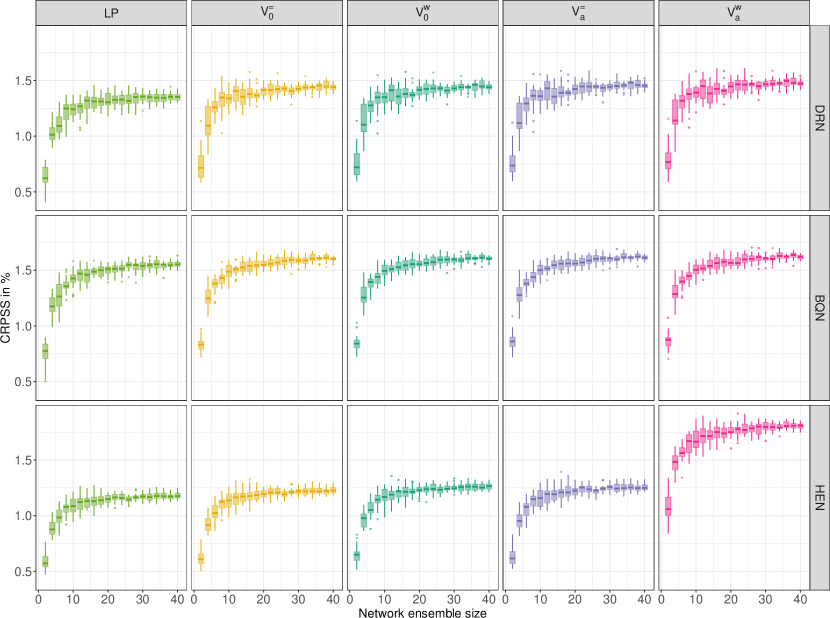830x618 pixels.
Task: Pick x-axis tick 30 under V0w column
Action: (454, 599)
